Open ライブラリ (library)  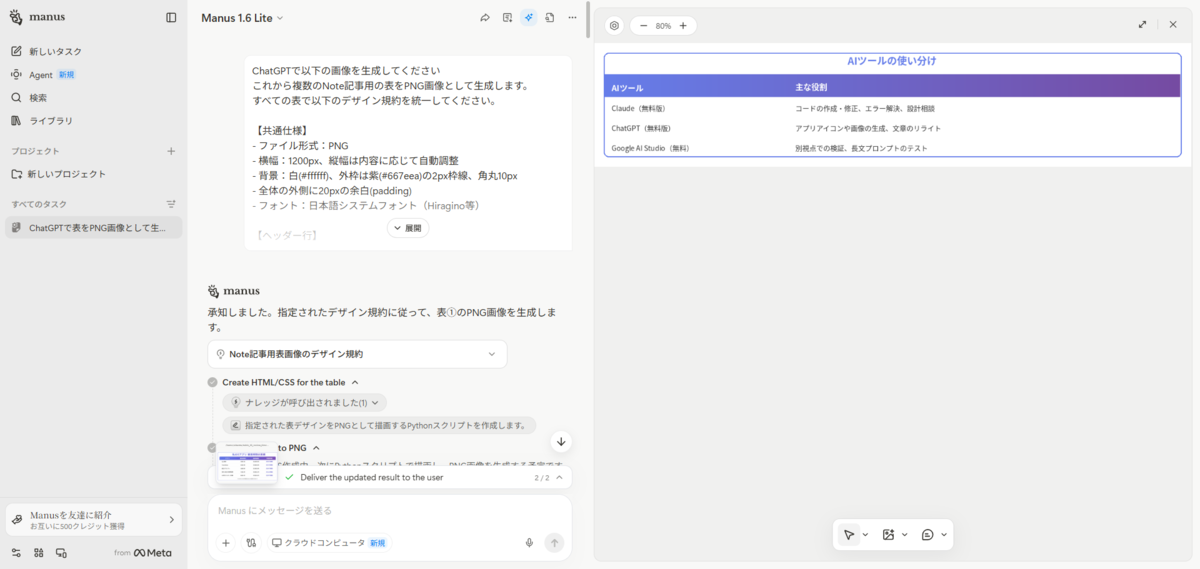[x=50, y=120]
